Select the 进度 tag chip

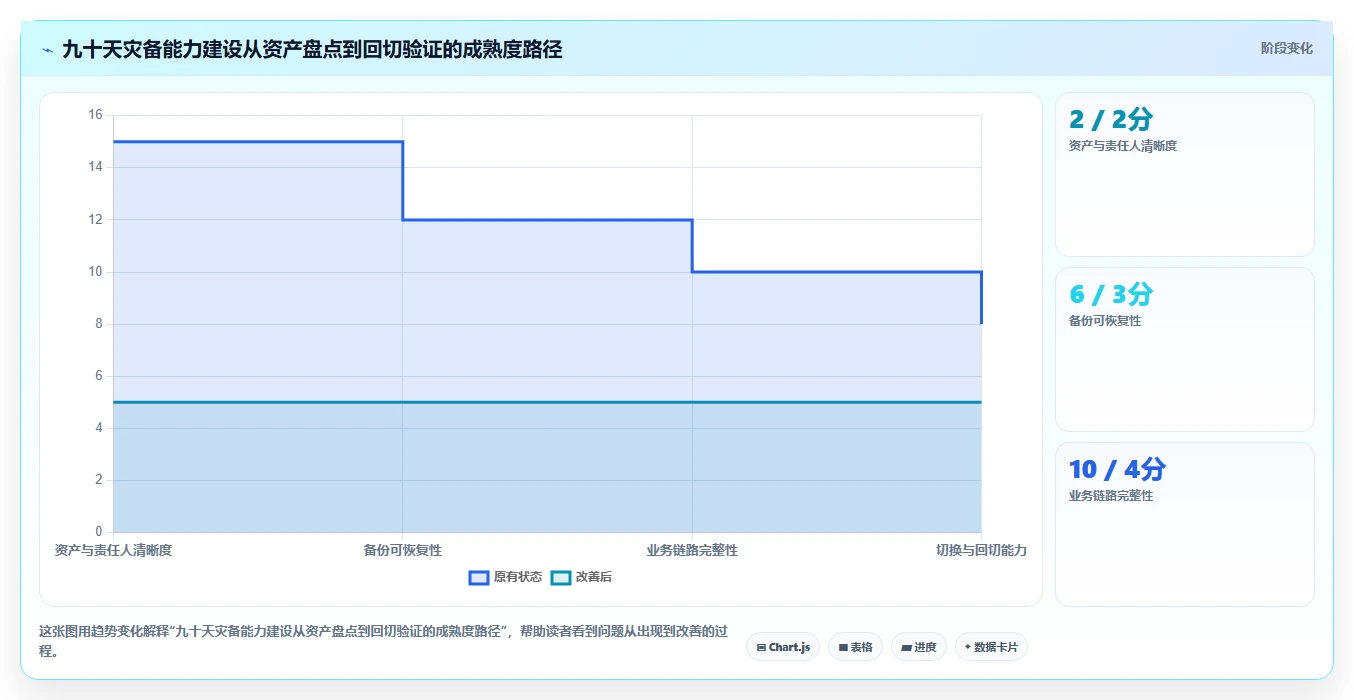pos(918,647)
